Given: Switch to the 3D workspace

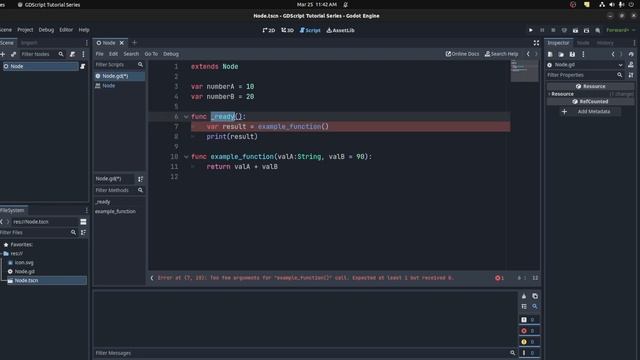Looking at the screenshot, I should pos(287,30).
